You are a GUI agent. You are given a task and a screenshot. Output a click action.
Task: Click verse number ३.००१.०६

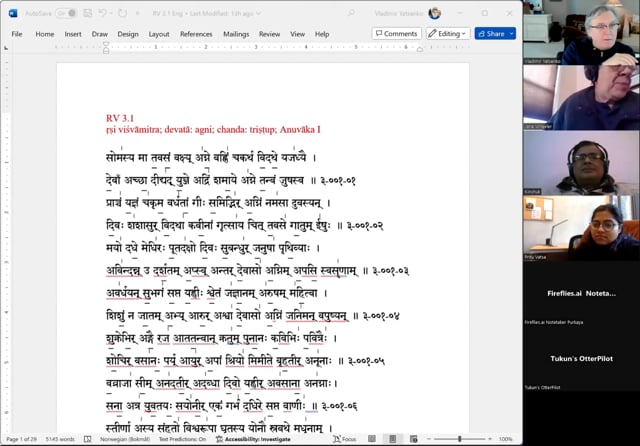339,406
